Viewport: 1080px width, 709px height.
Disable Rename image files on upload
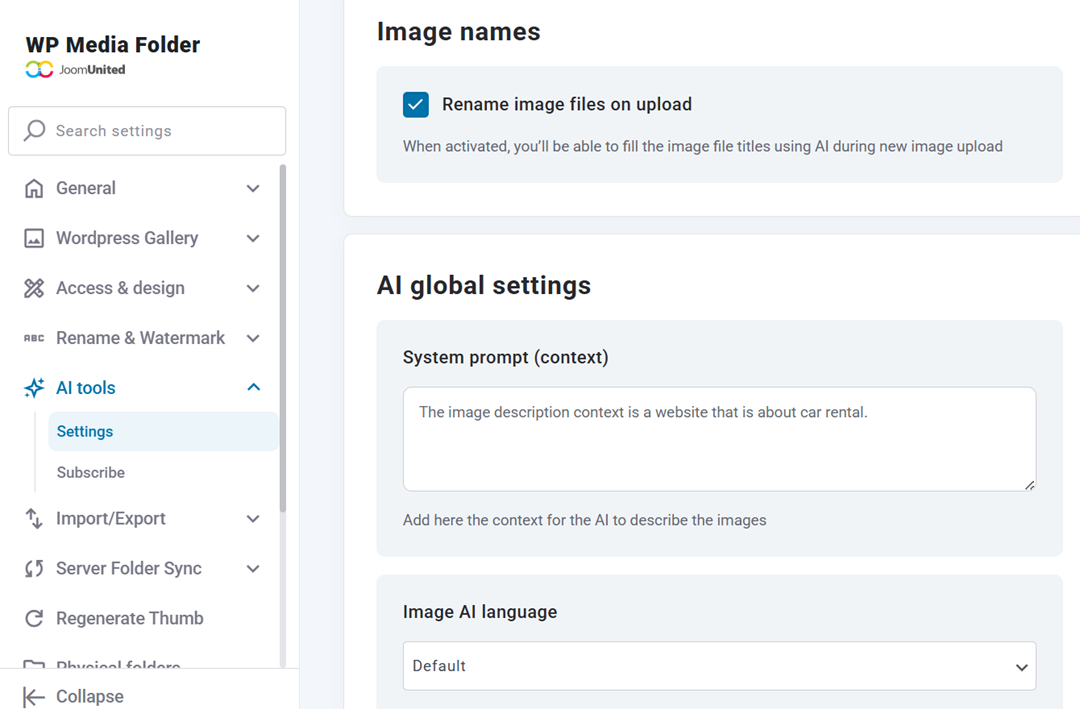click(x=415, y=104)
